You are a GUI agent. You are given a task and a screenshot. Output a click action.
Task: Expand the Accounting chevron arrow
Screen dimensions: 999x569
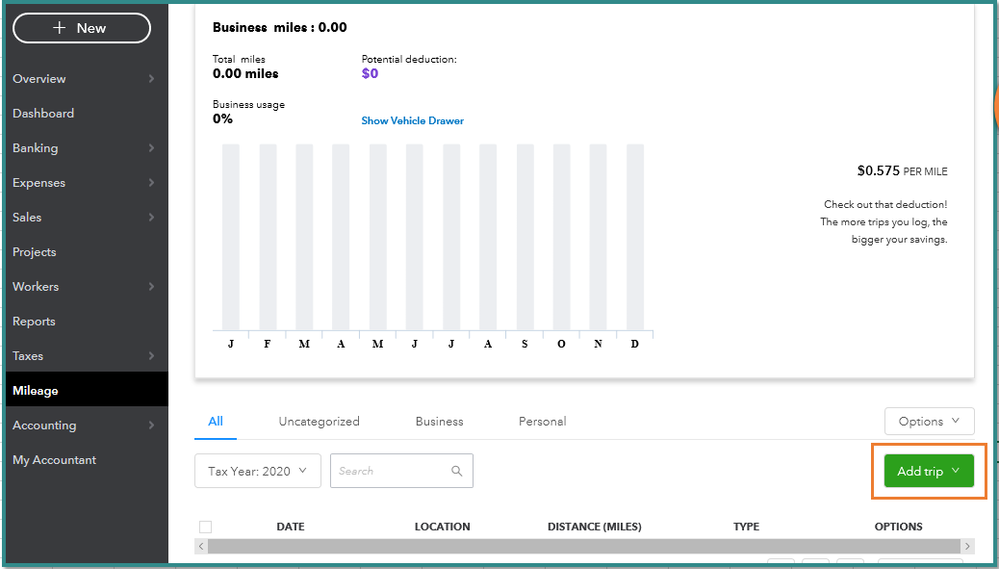coord(151,425)
